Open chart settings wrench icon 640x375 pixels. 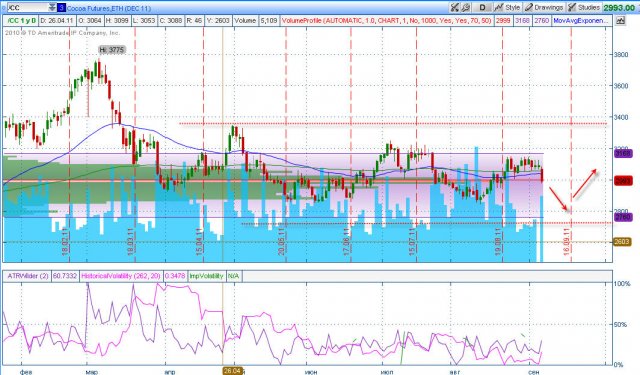[465, 7]
